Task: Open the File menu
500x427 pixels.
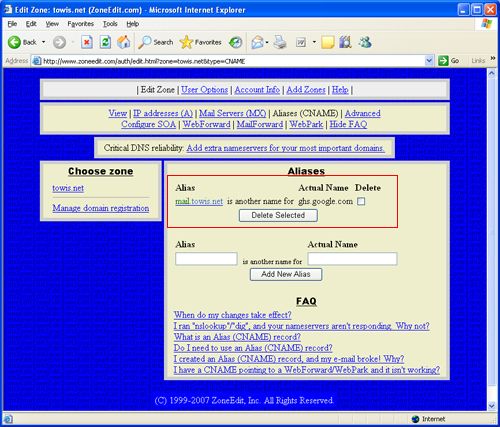Action: (x=12, y=24)
